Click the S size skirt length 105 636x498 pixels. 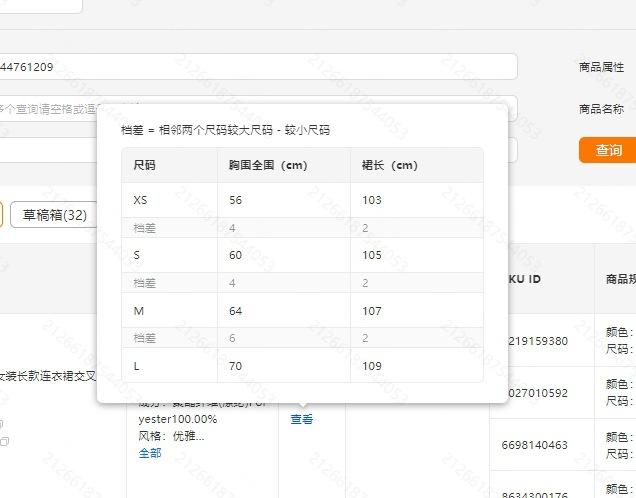(x=372, y=255)
